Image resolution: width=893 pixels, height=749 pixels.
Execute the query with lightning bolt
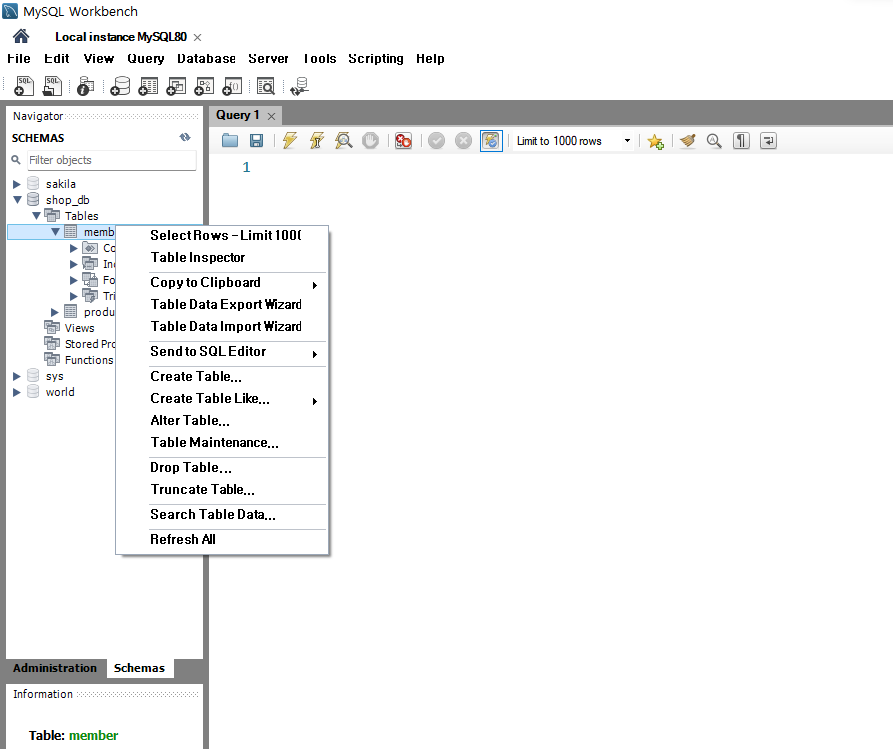(x=290, y=141)
